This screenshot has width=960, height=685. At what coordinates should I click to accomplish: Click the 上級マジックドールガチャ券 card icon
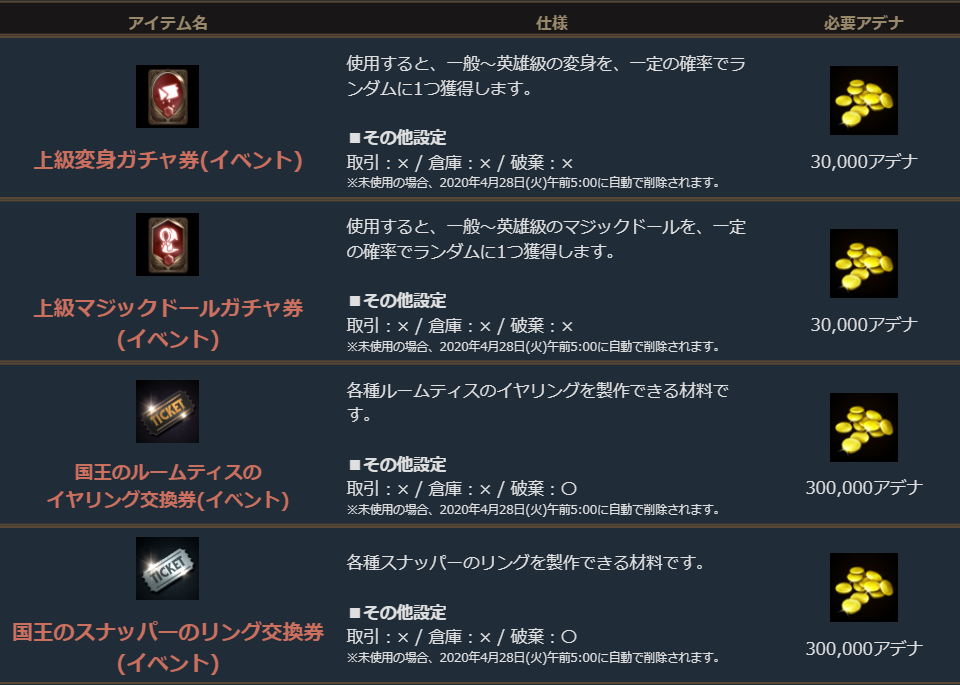click(167, 244)
